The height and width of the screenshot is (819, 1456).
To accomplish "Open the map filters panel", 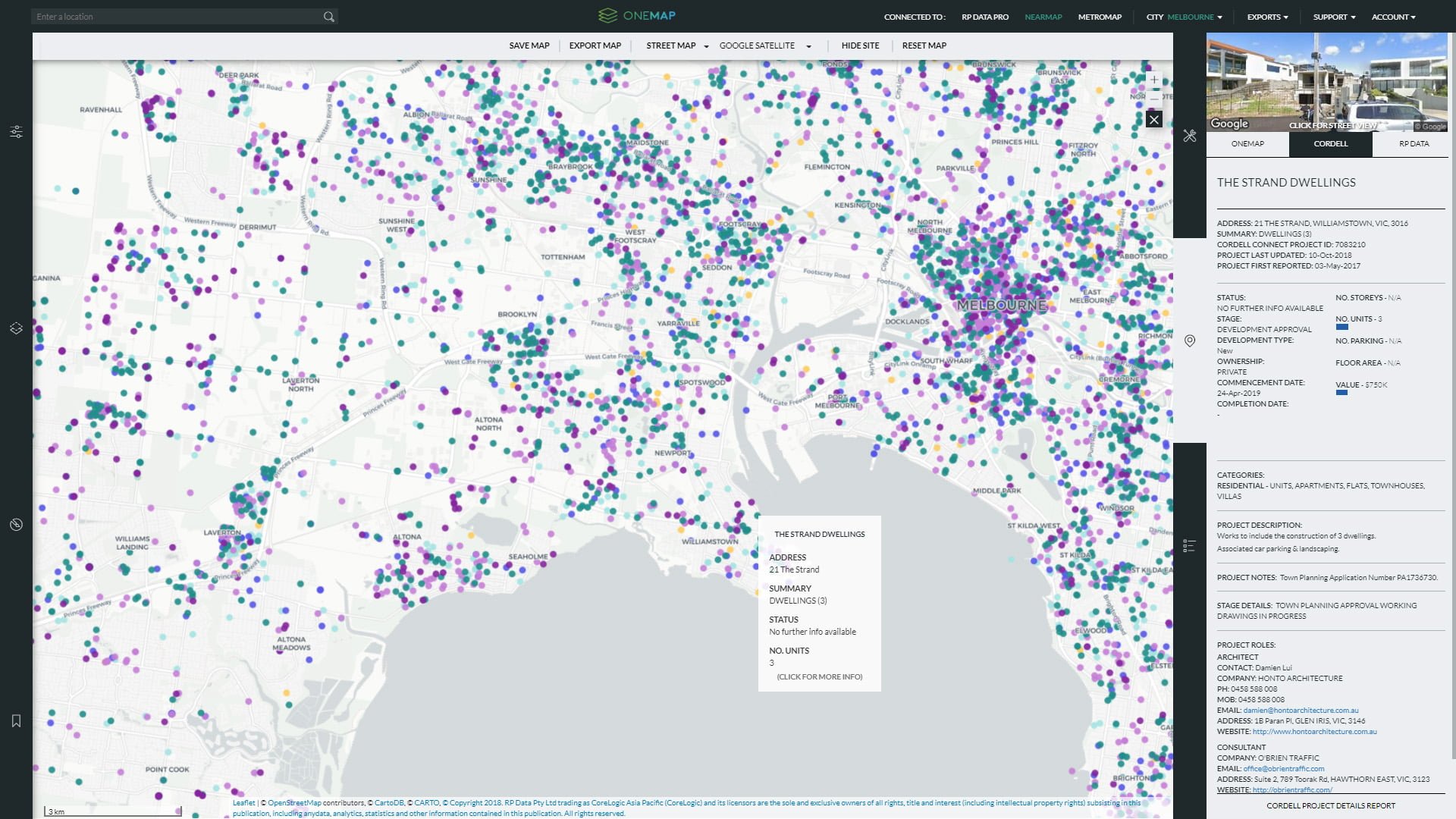I will point(16,131).
